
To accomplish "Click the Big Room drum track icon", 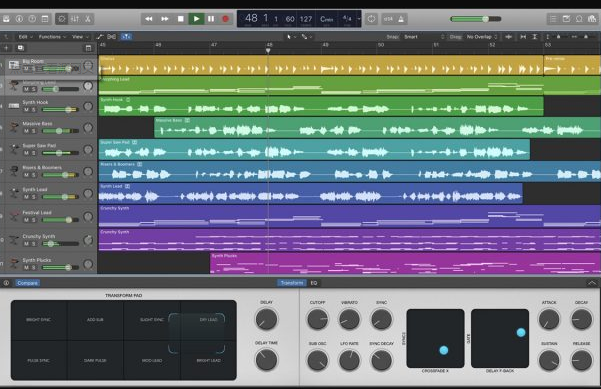I will pos(14,65).
